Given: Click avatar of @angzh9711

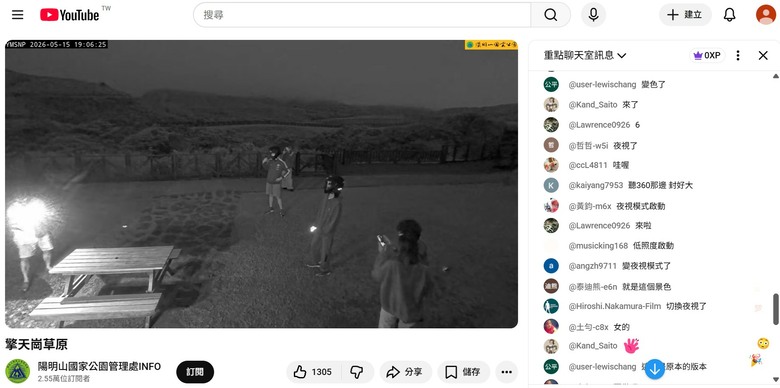Looking at the screenshot, I should pyautogui.click(x=551, y=266).
